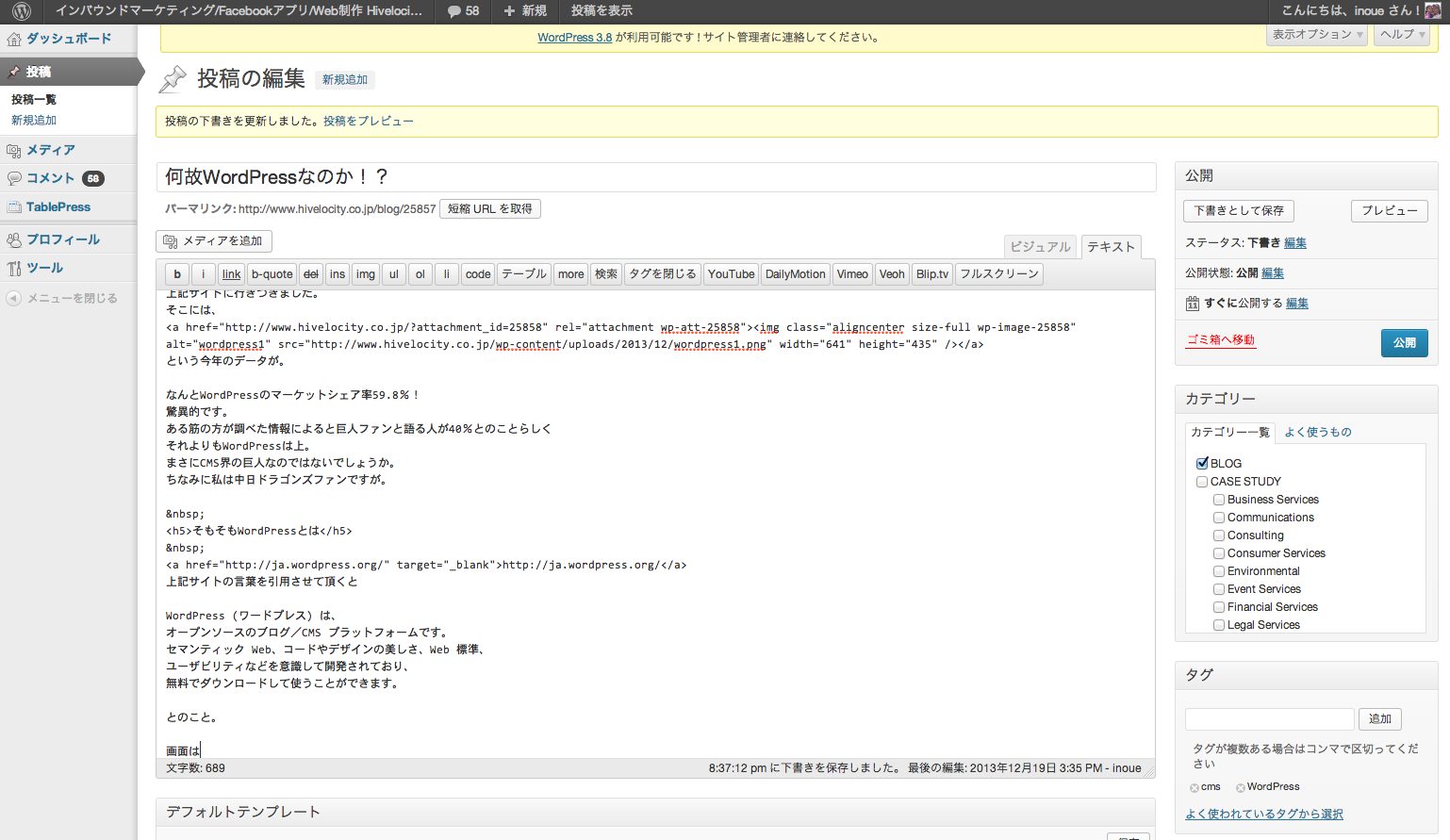Open the 表示オプション panel
Image resolution: width=1450 pixels, height=840 pixels.
point(1316,34)
